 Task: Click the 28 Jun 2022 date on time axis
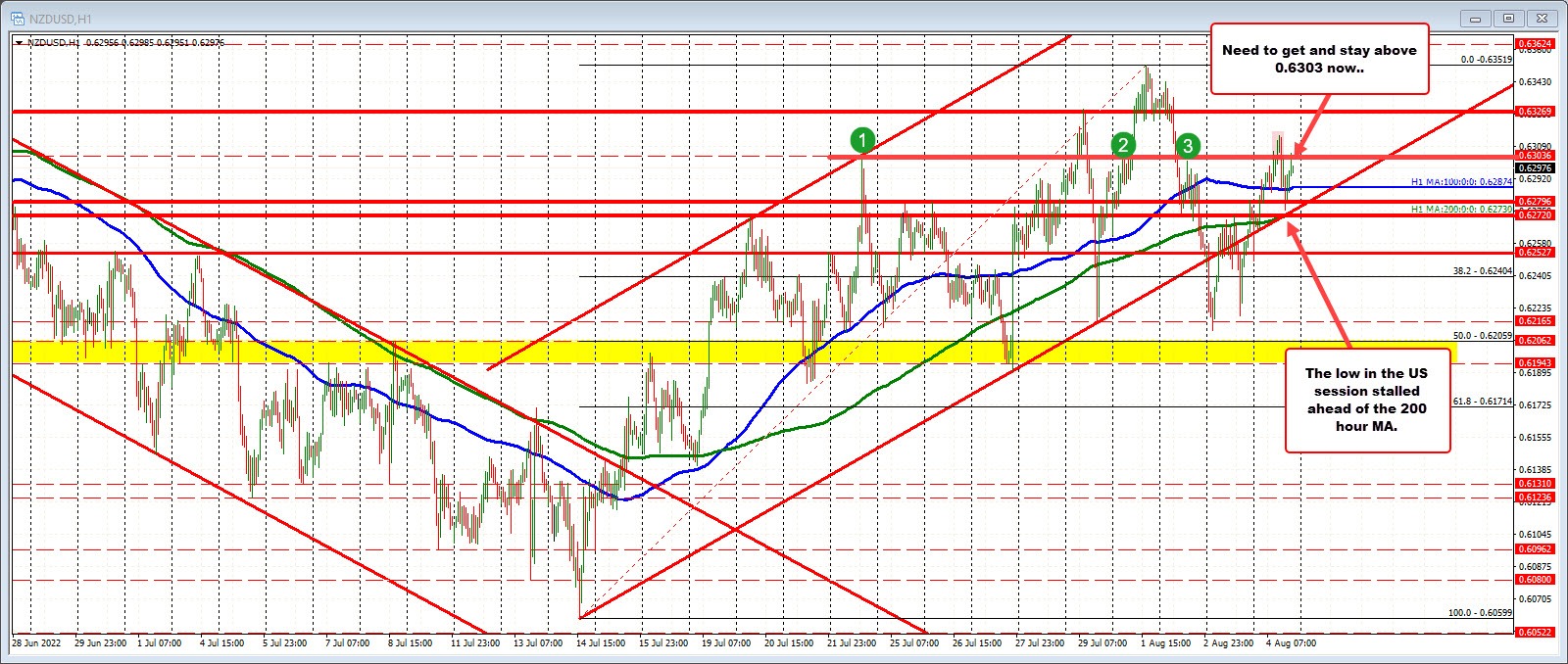[x=35, y=644]
